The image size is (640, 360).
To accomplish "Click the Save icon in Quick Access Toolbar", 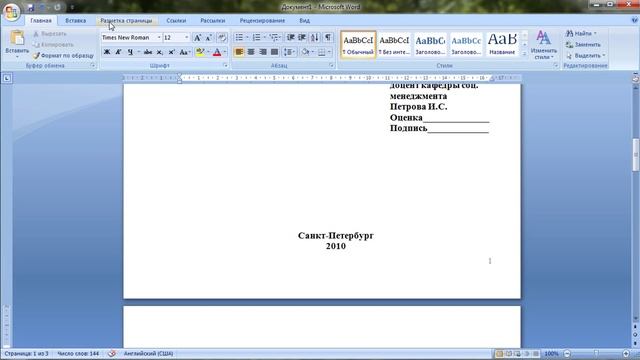I will tap(31, 7).
